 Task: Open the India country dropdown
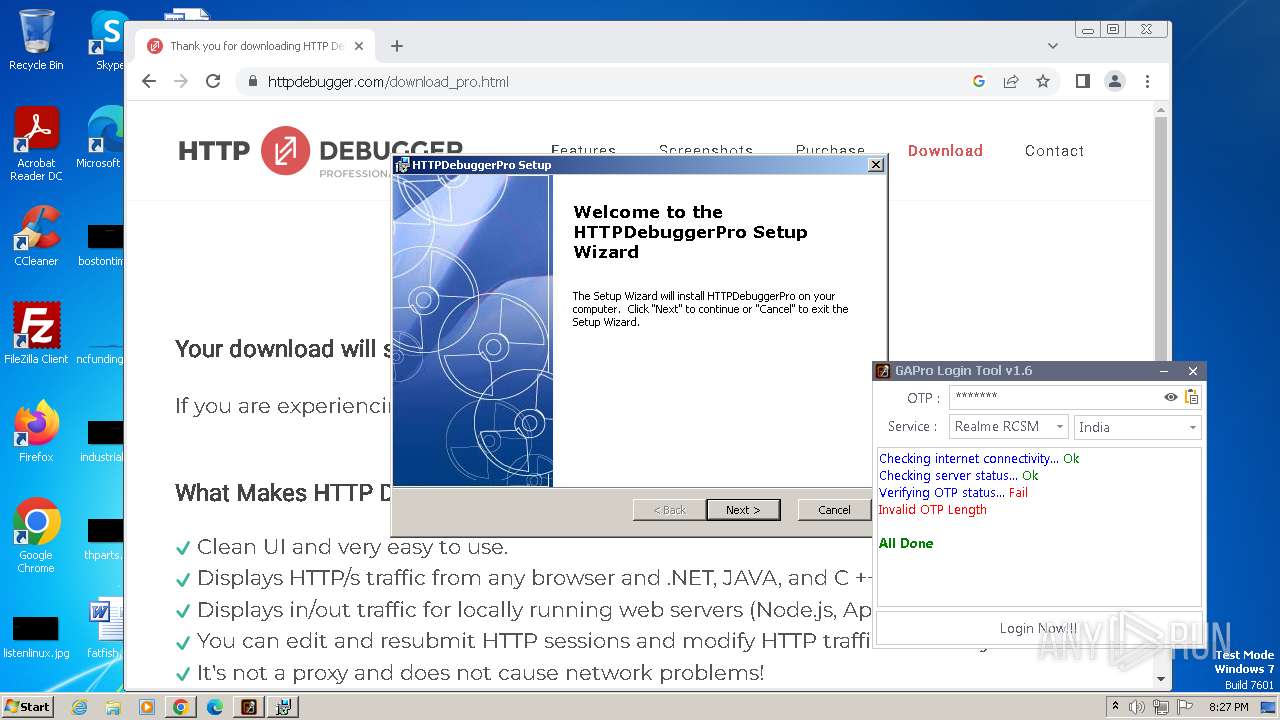[x=1137, y=427]
